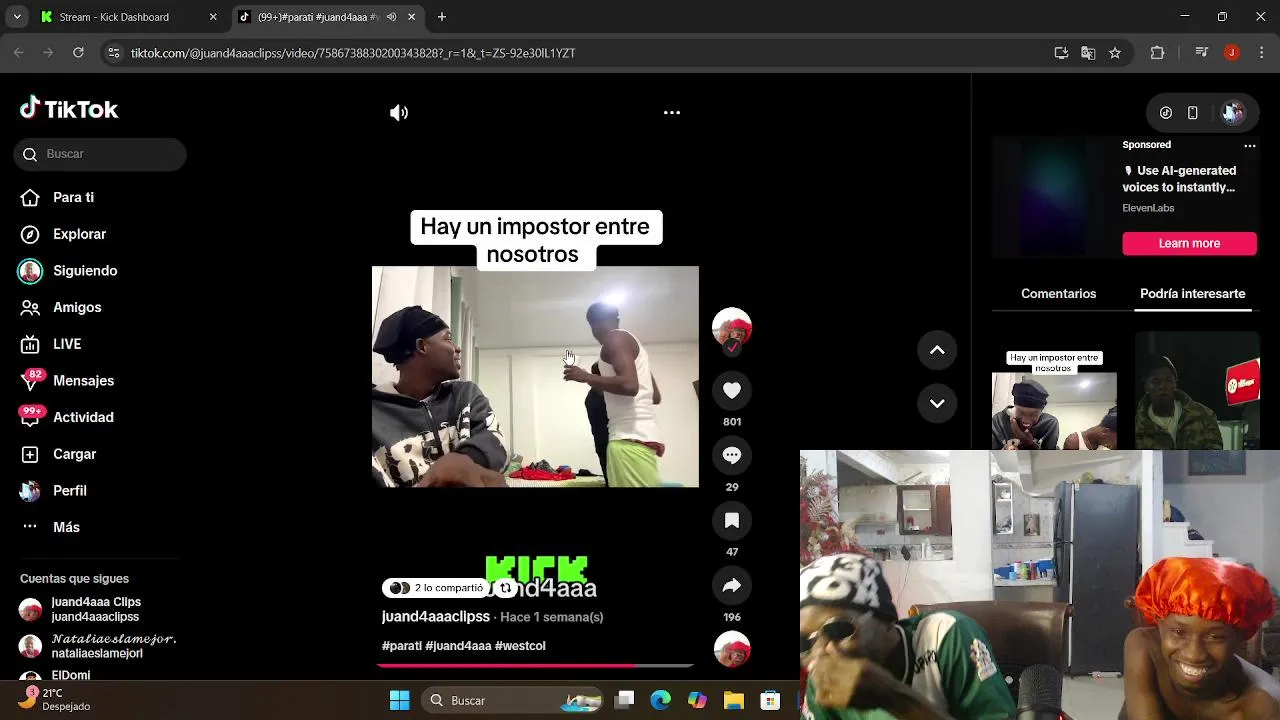The image size is (1280, 720).
Task: Open juand4aaaclipss username link
Action: click(x=436, y=617)
